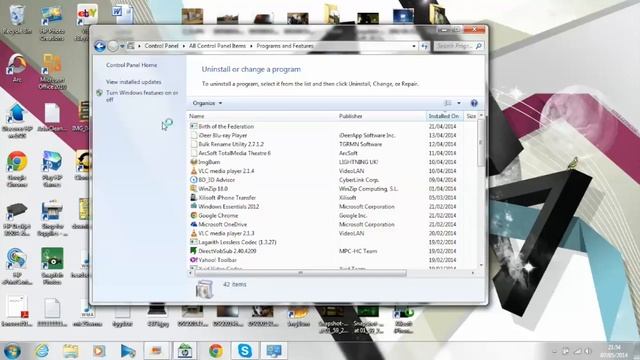The image size is (640, 360).
Task: Select the BD_3D Advisor icon
Action: click(194, 180)
